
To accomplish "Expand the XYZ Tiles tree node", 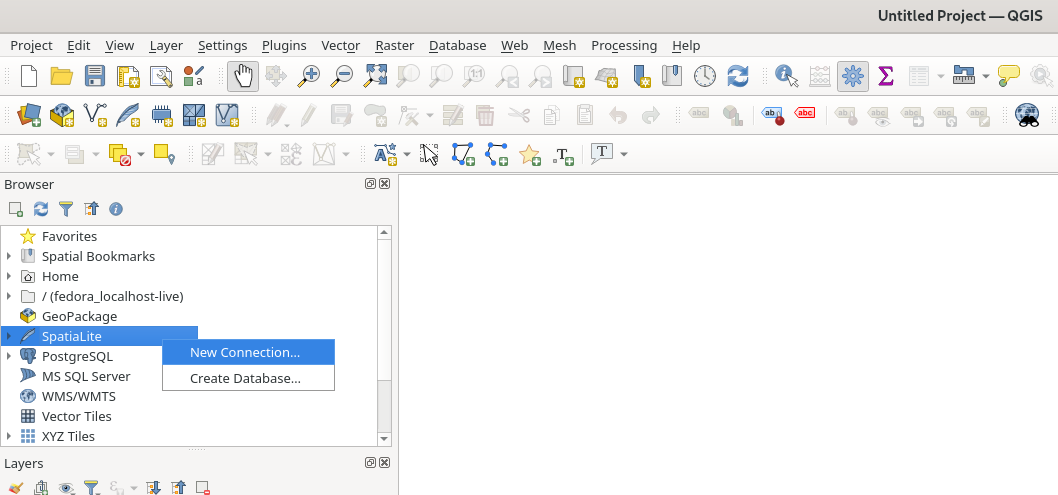I will (x=9, y=436).
